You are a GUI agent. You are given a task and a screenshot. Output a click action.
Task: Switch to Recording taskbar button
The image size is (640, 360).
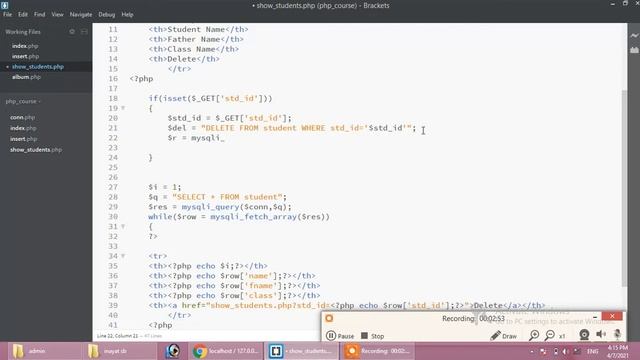point(377,351)
